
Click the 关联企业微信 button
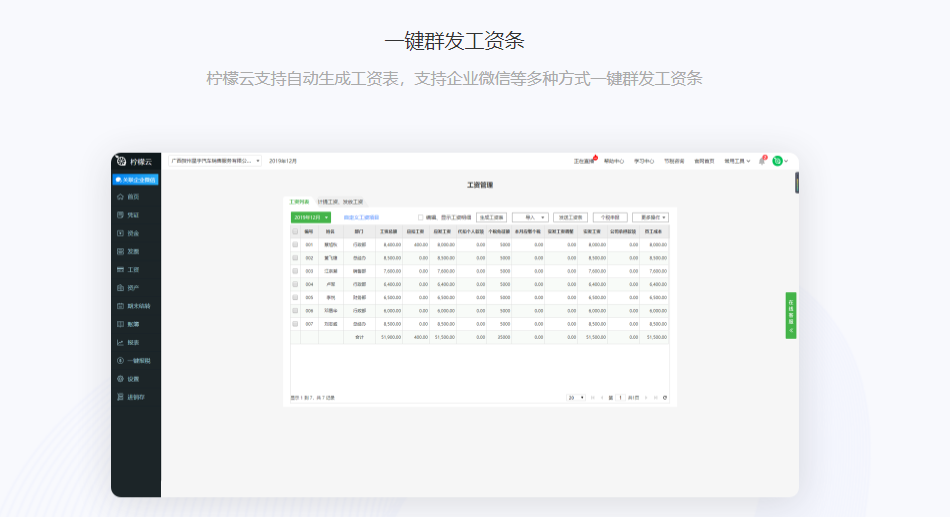(x=136, y=180)
